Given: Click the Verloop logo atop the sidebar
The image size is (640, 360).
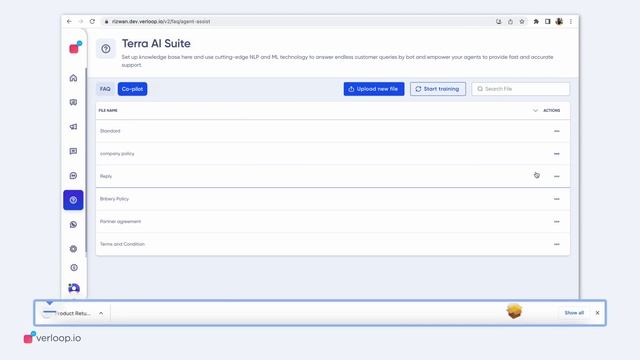Looking at the screenshot, I should pyautogui.click(x=75, y=47).
